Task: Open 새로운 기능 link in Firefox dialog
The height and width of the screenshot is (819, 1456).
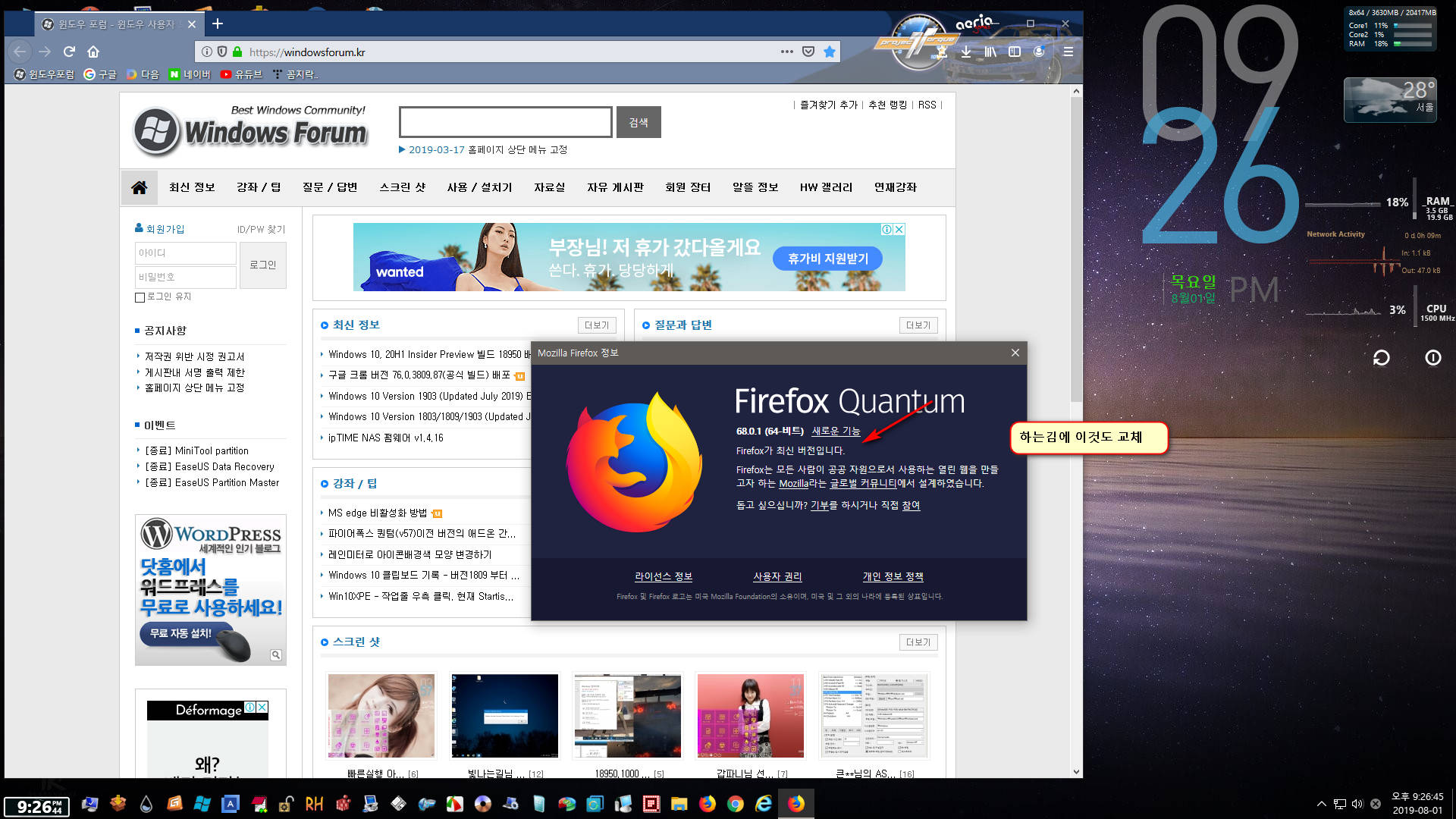Action: (836, 431)
